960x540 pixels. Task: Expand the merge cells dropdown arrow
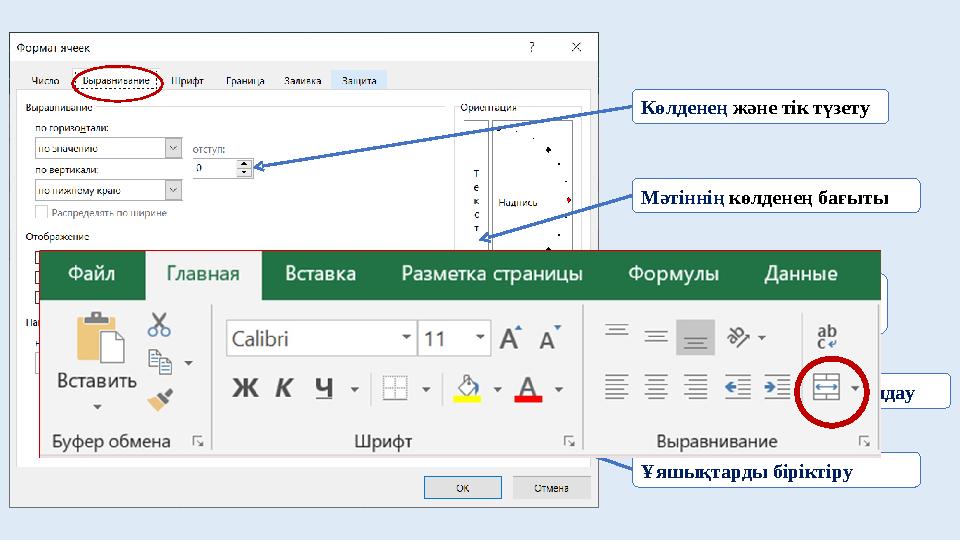(x=855, y=388)
